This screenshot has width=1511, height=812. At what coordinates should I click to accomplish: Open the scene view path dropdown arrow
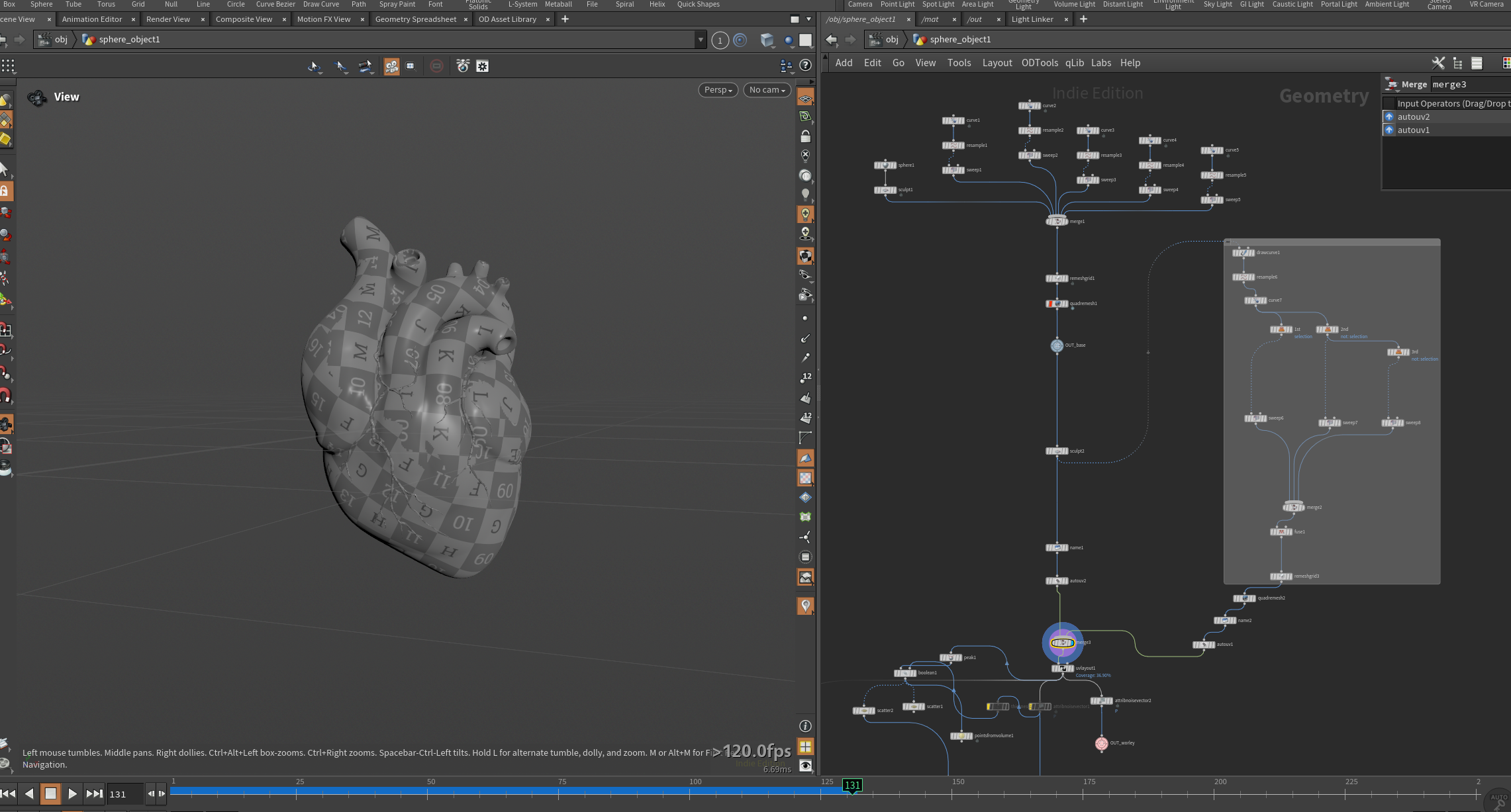click(x=701, y=40)
